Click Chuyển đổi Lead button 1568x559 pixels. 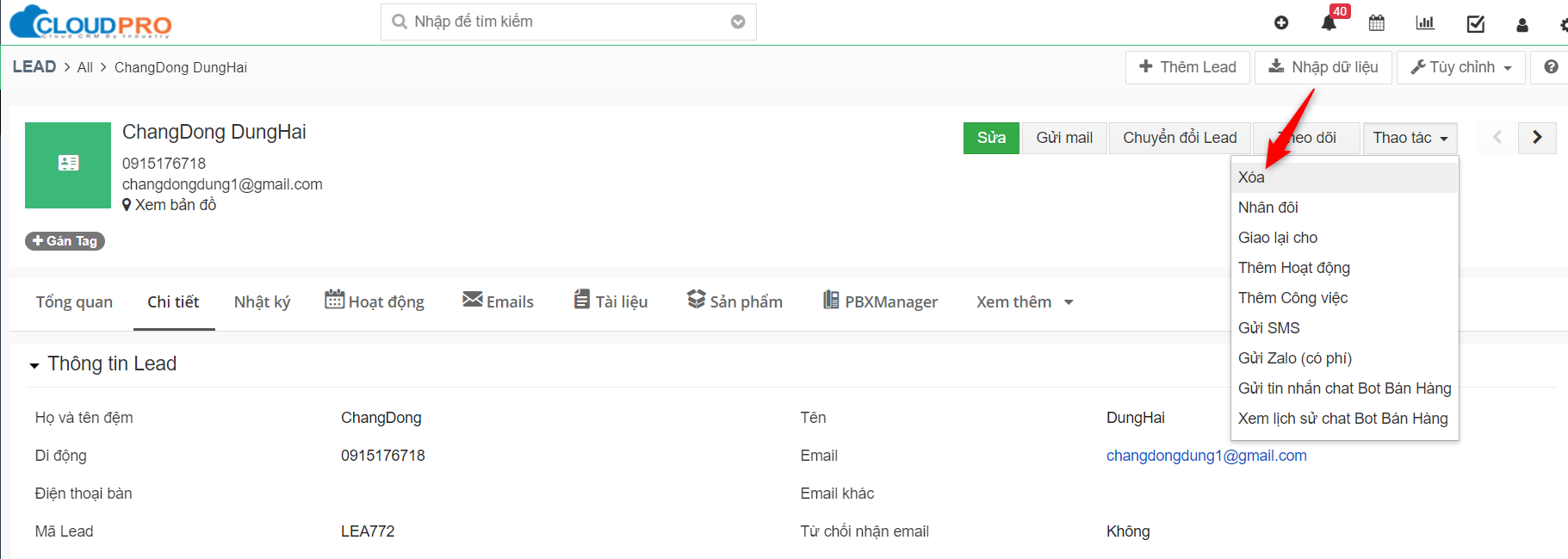pos(1180,138)
